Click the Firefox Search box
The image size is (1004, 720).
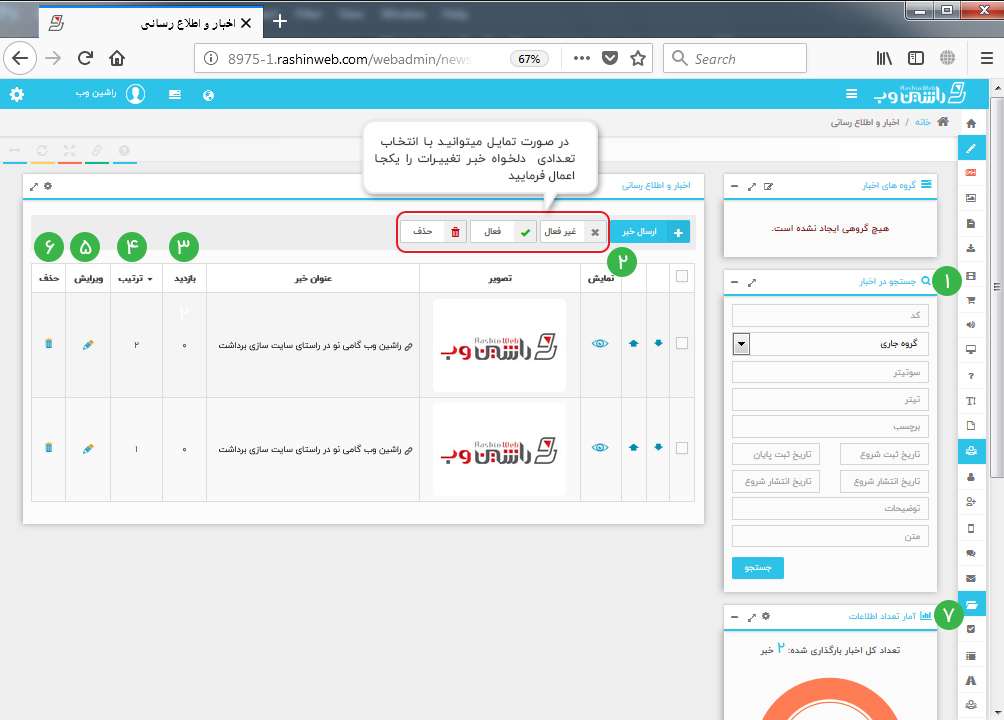[734, 58]
